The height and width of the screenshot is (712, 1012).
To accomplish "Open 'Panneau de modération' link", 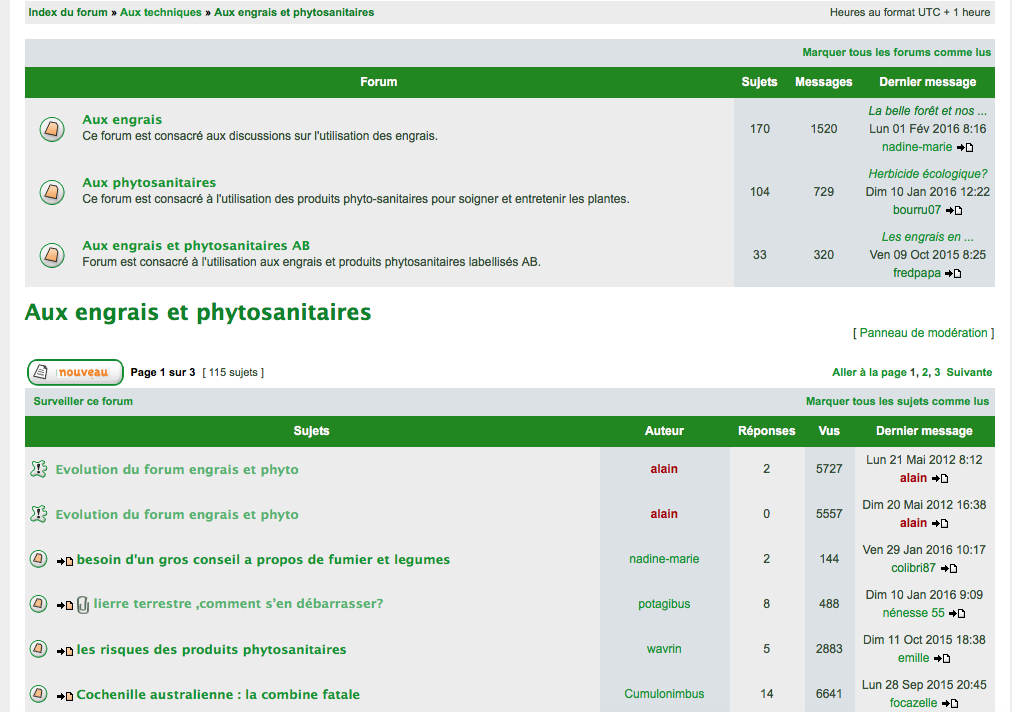I will point(923,332).
